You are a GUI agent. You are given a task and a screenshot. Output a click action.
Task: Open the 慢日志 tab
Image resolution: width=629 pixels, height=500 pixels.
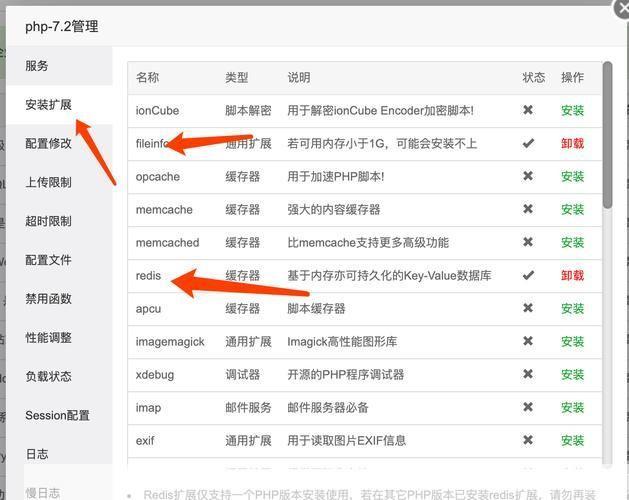[x=43, y=493]
